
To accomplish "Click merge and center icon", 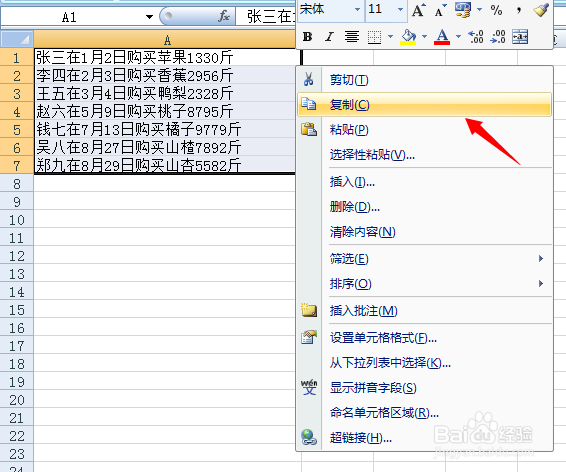I will click(x=520, y=37).
